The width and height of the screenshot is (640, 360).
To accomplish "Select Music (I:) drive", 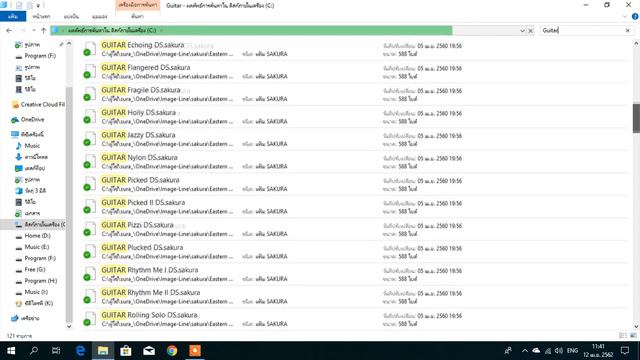I will (x=31, y=292).
